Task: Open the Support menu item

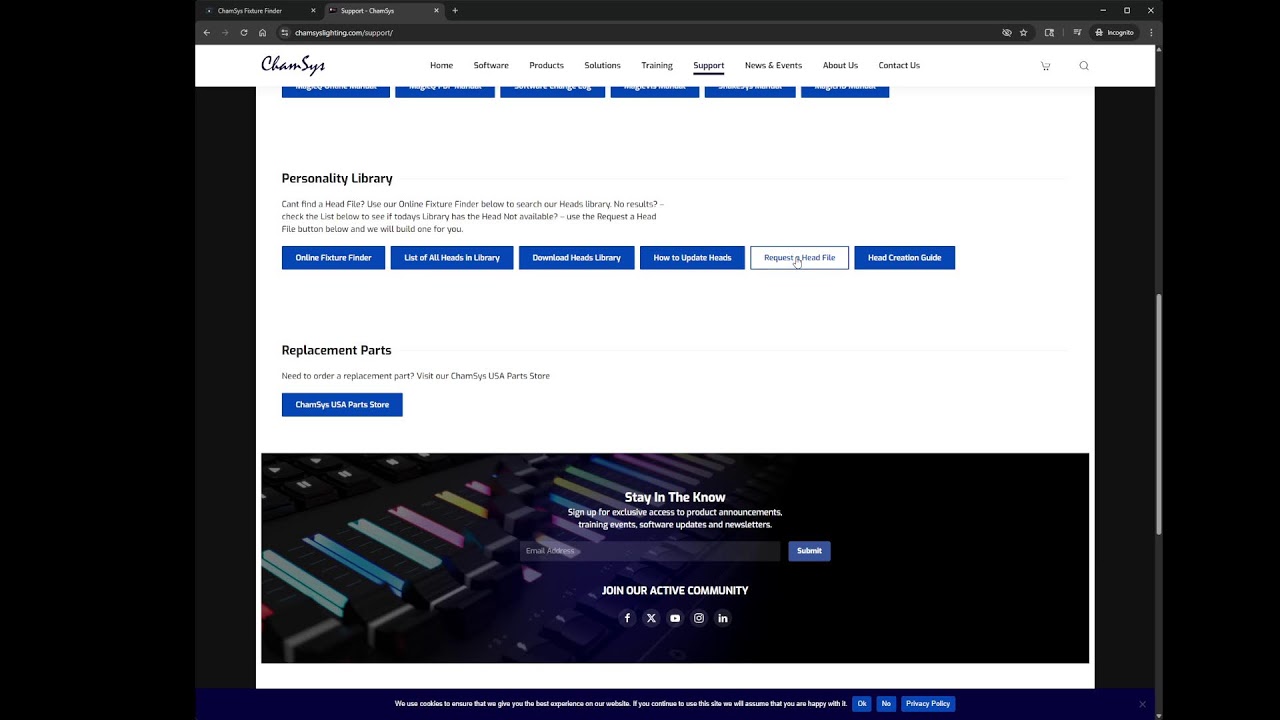Action: pyautogui.click(x=709, y=66)
